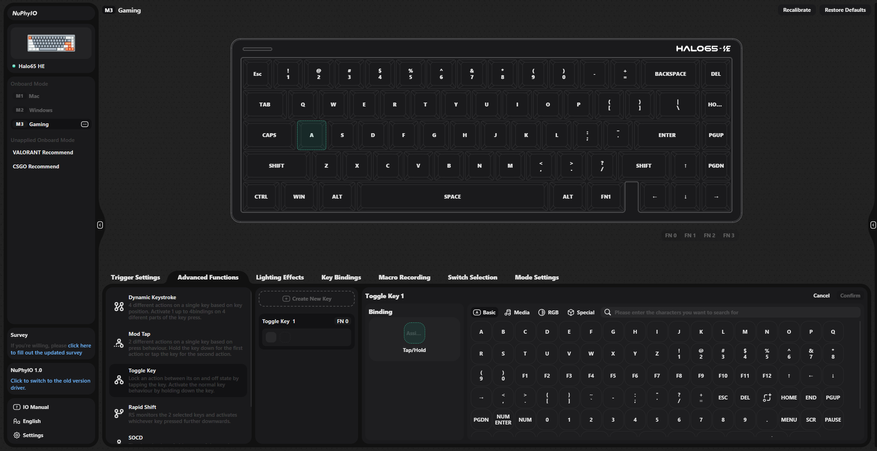
Task: Click Create New Key button
Action: pyautogui.click(x=307, y=298)
